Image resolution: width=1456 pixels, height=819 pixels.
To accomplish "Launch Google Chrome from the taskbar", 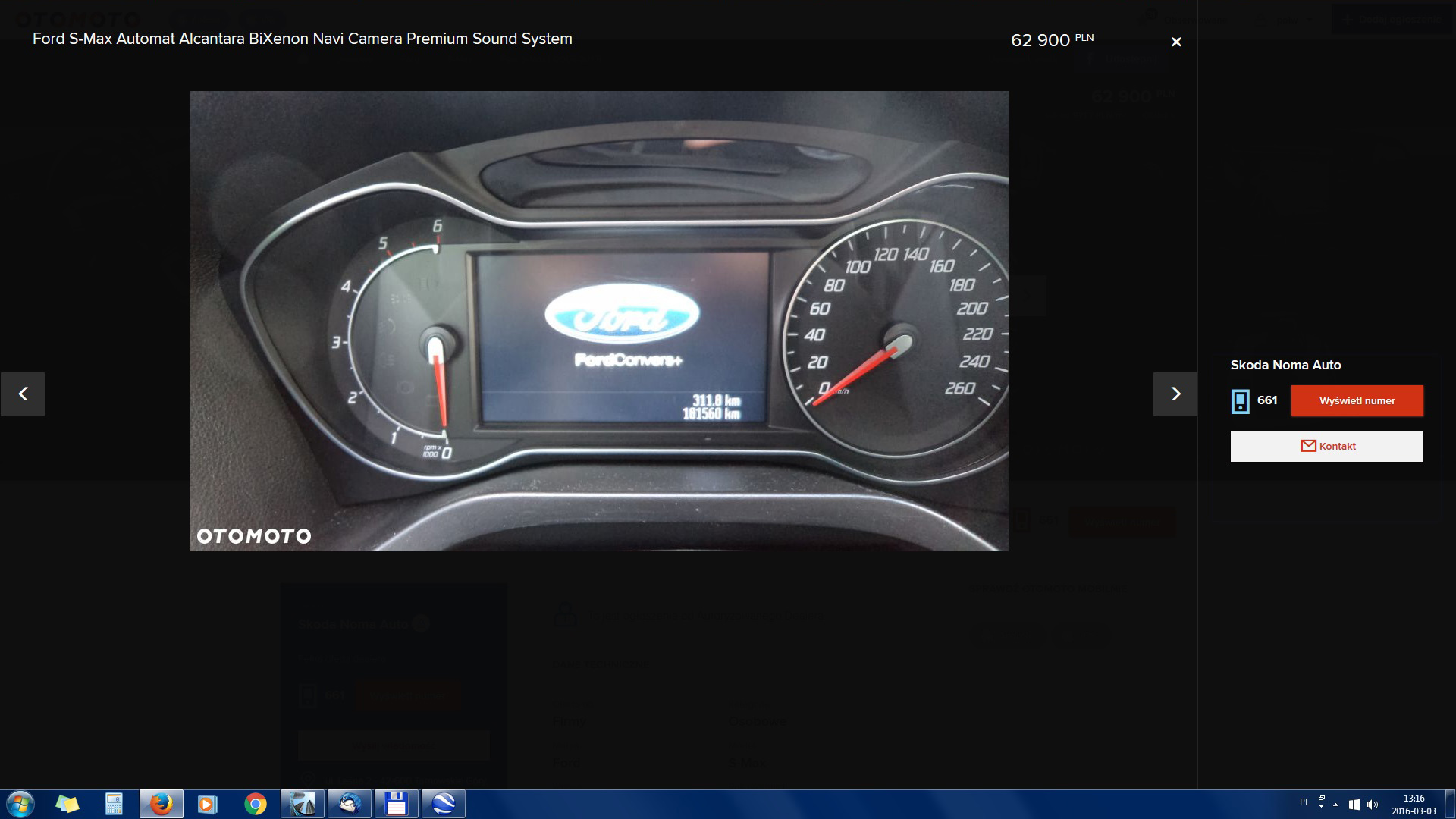I will [255, 804].
